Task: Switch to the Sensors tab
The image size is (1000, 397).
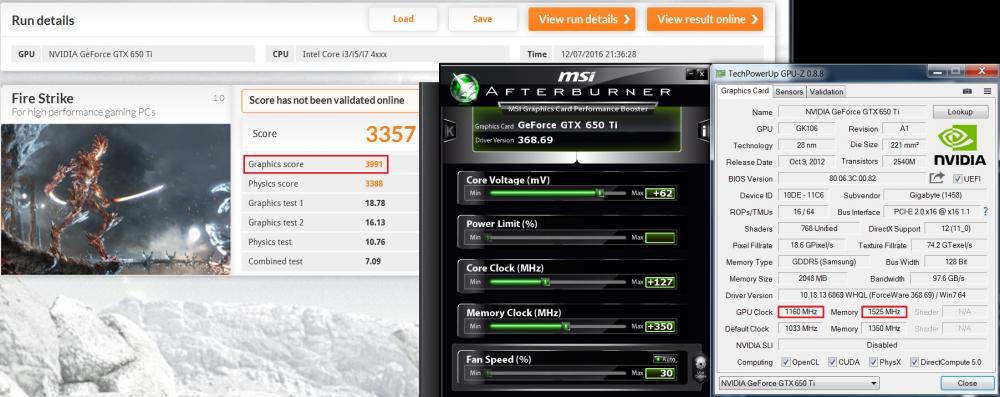Action: tap(789, 91)
